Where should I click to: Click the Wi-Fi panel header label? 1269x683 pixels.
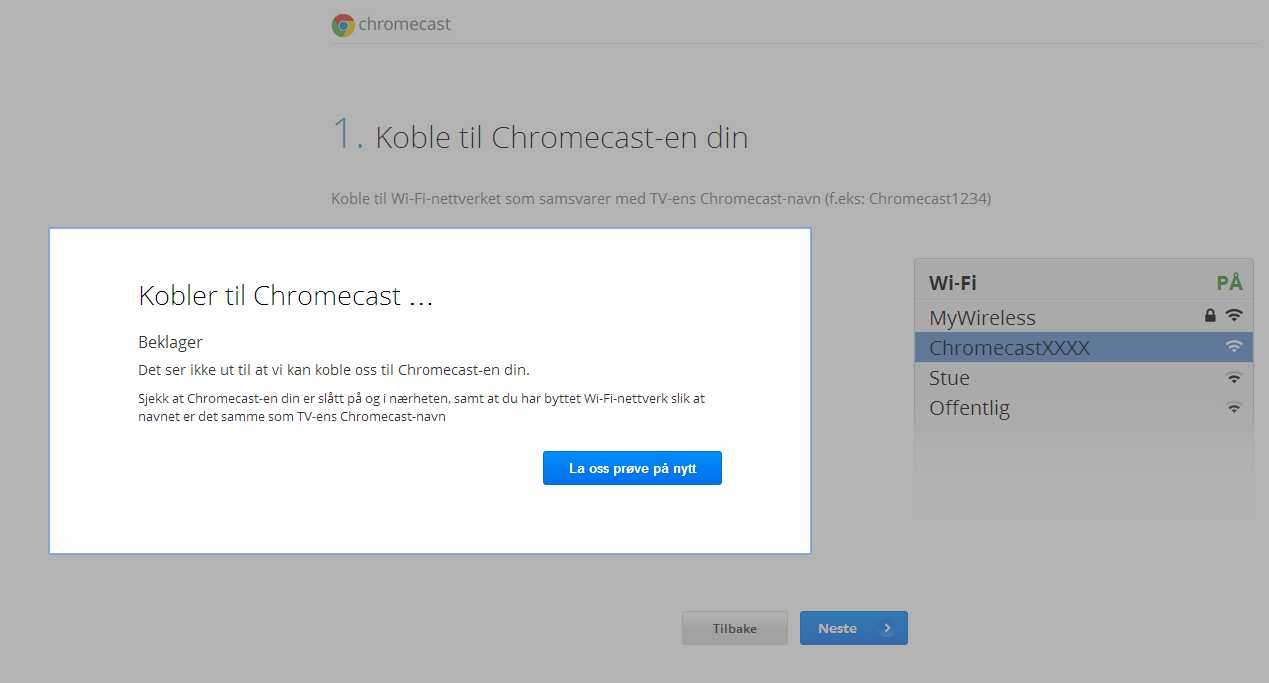[x=952, y=283]
